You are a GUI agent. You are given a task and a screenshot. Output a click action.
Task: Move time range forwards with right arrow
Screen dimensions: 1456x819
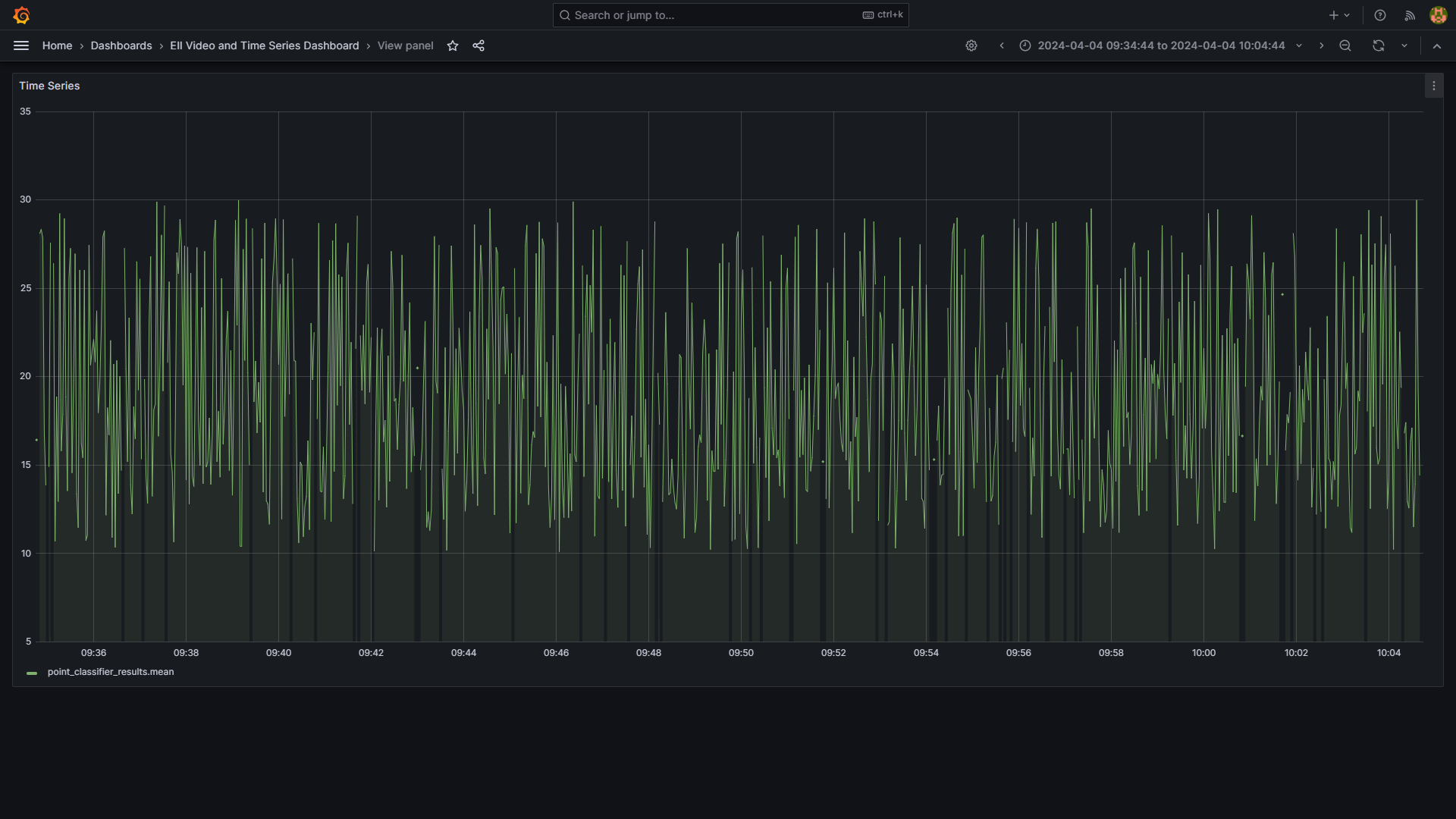coord(1322,45)
